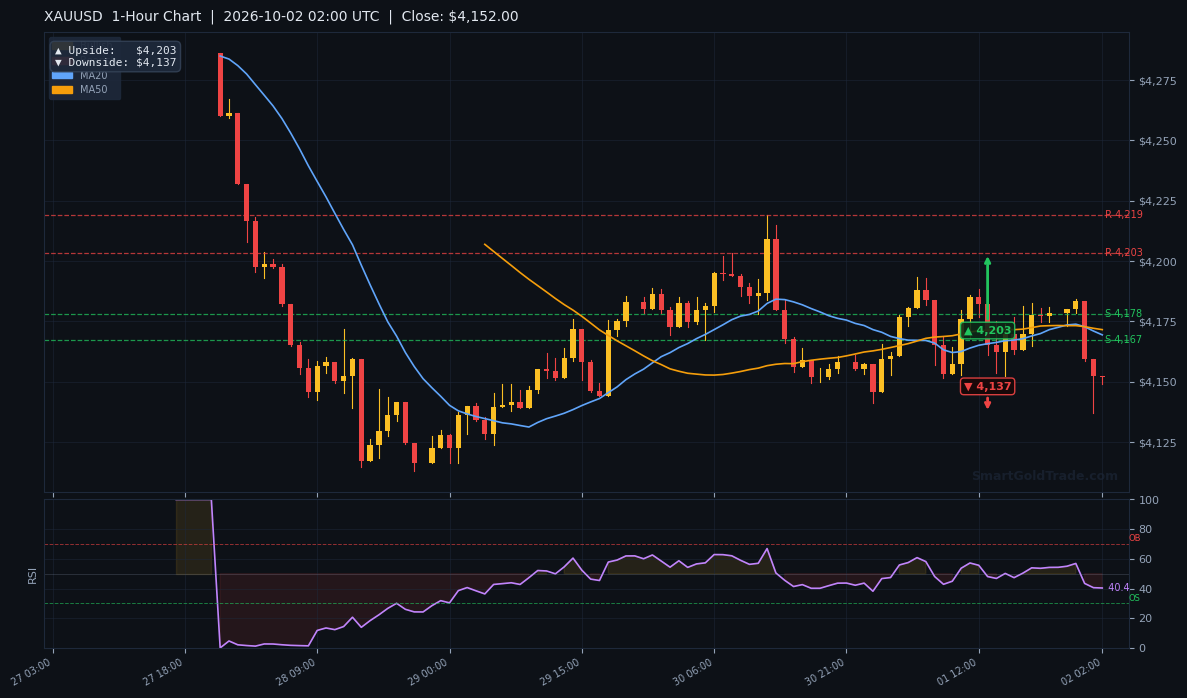
Task: Click the MA50 orange legend swatch
Action: (x=62, y=89)
